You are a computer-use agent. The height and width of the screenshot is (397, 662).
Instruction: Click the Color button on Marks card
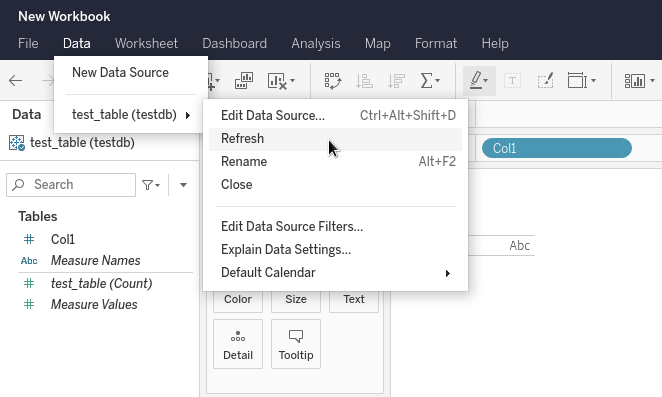(238, 299)
